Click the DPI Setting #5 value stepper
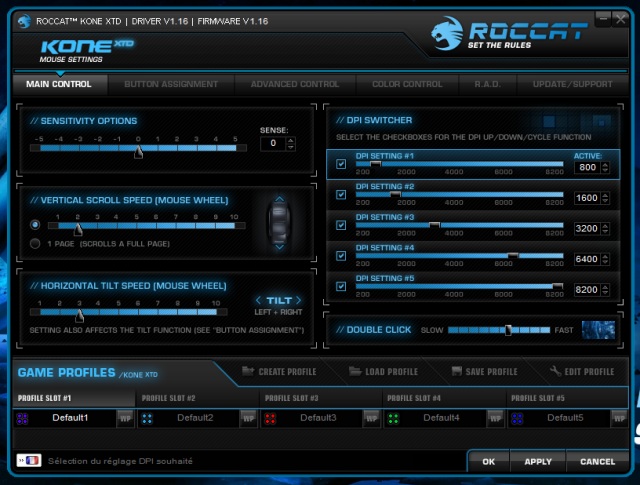640x485 pixels. (x=605, y=290)
